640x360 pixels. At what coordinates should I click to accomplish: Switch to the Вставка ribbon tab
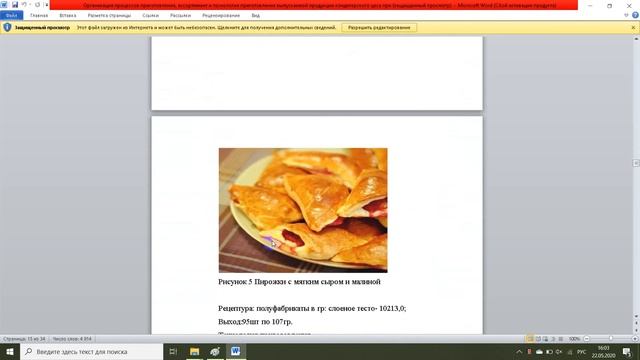pyautogui.click(x=68, y=16)
